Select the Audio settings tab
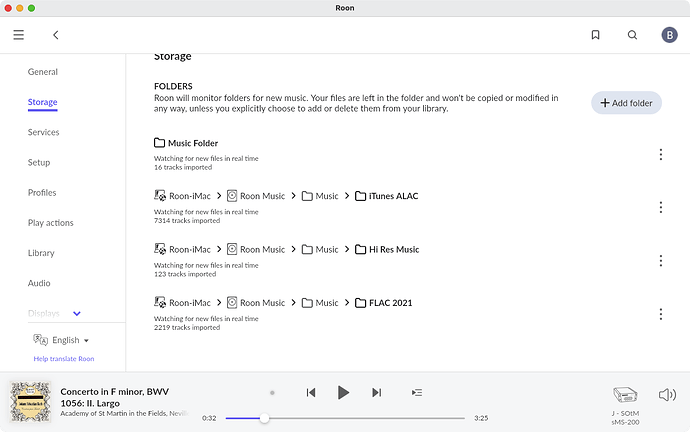 pyautogui.click(x=39, y=283)
